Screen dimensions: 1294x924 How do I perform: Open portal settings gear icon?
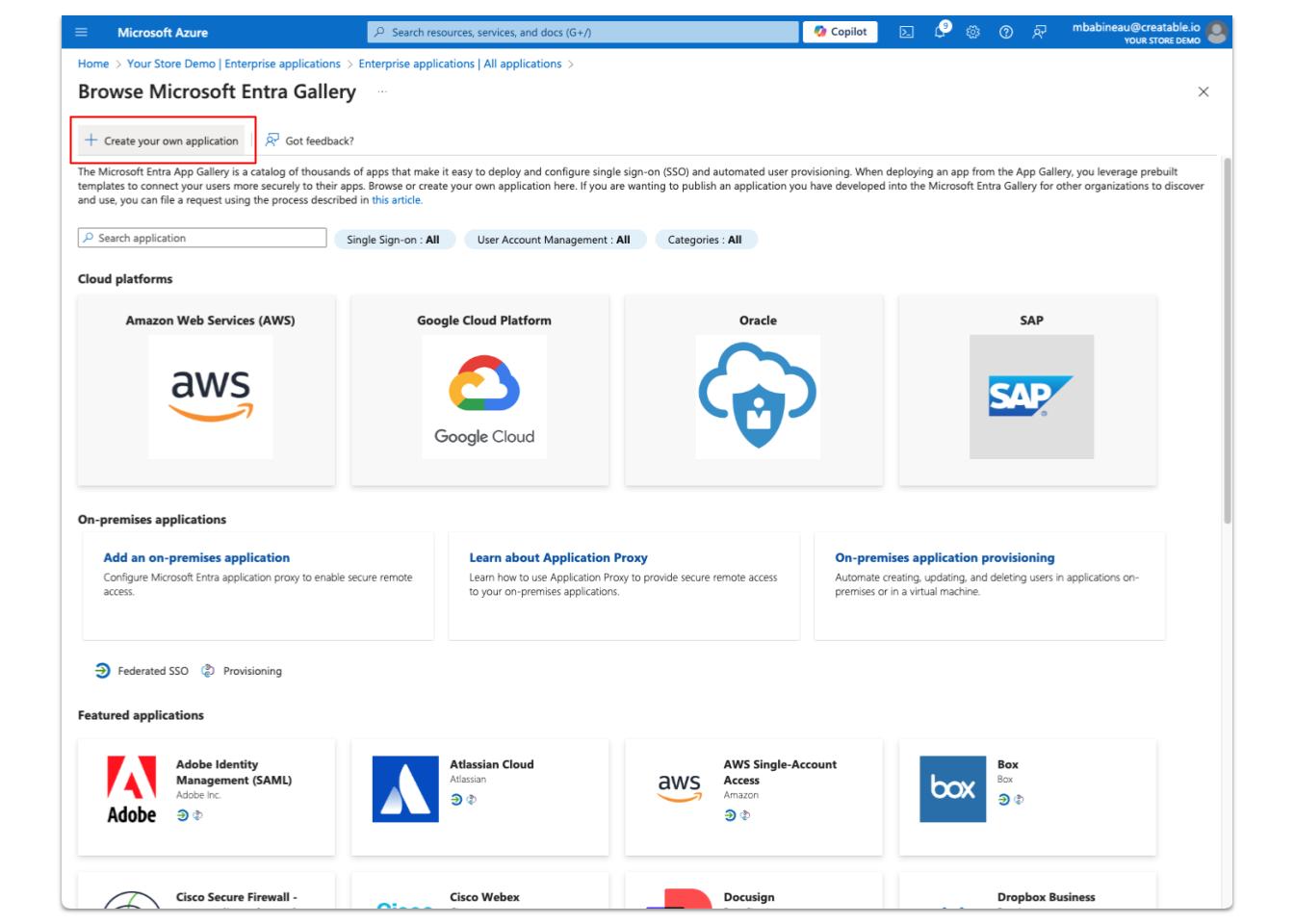[x=972, y=33]
